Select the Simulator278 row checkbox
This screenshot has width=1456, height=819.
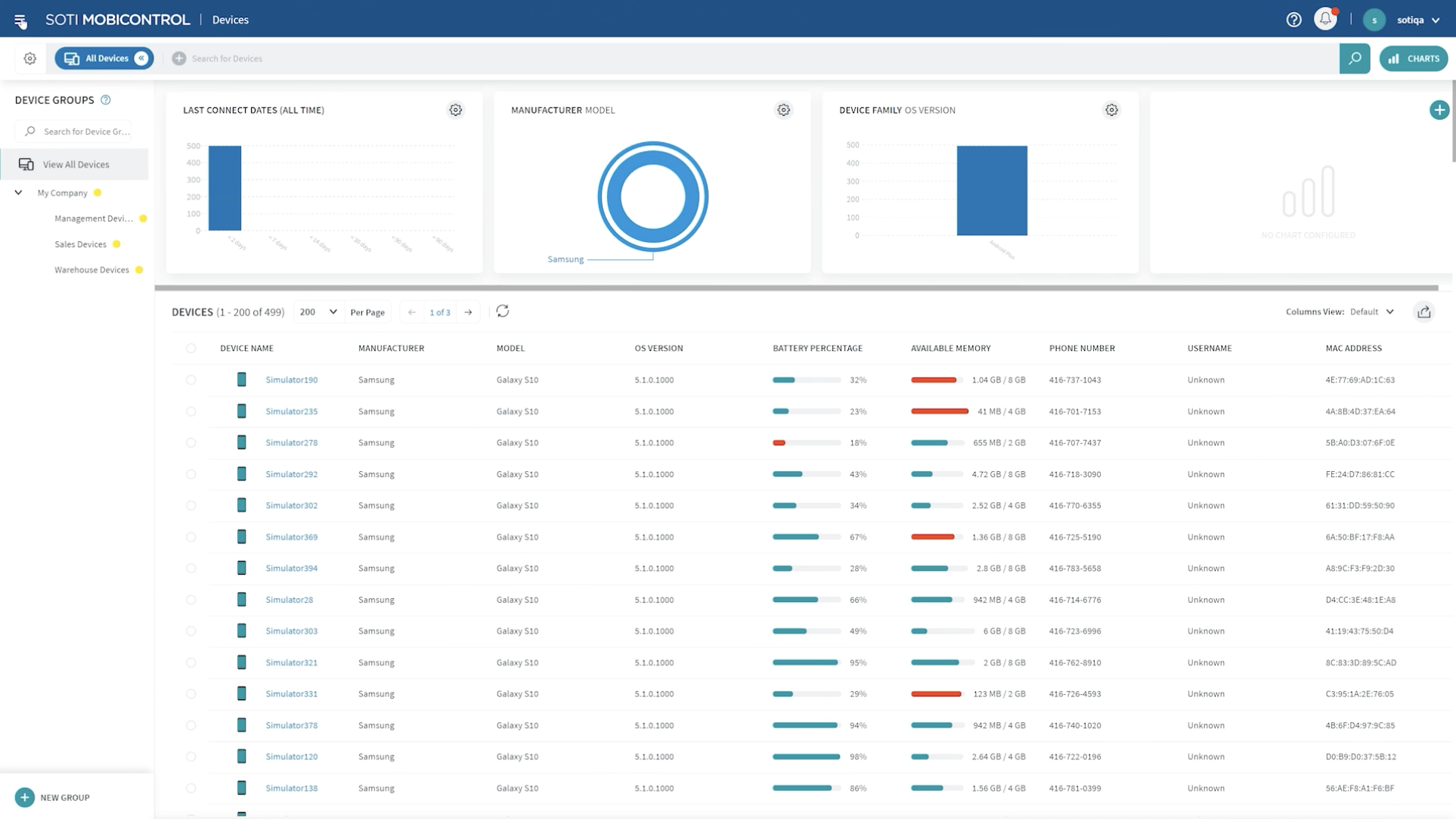click(x=191, y=443)
